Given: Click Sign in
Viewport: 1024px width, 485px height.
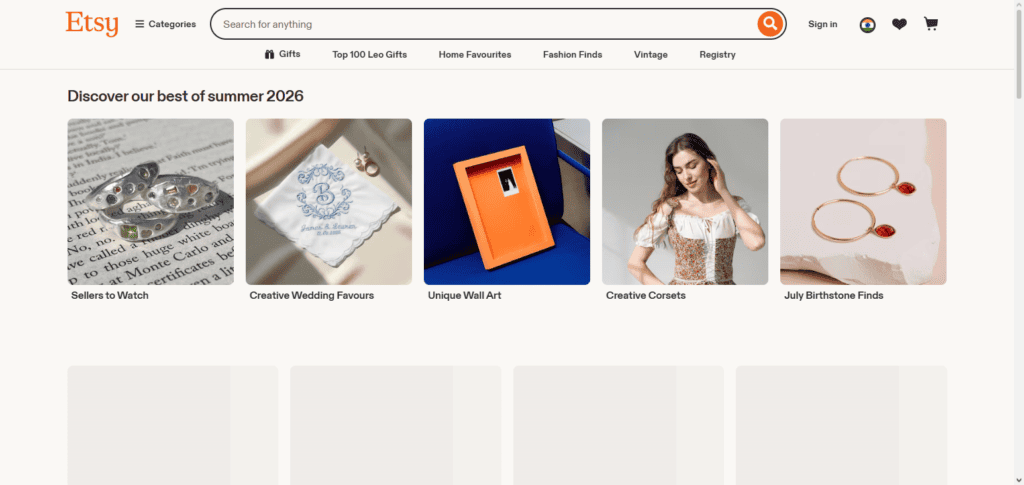Looking at the screenshot, I should click(x=822, y=24).
